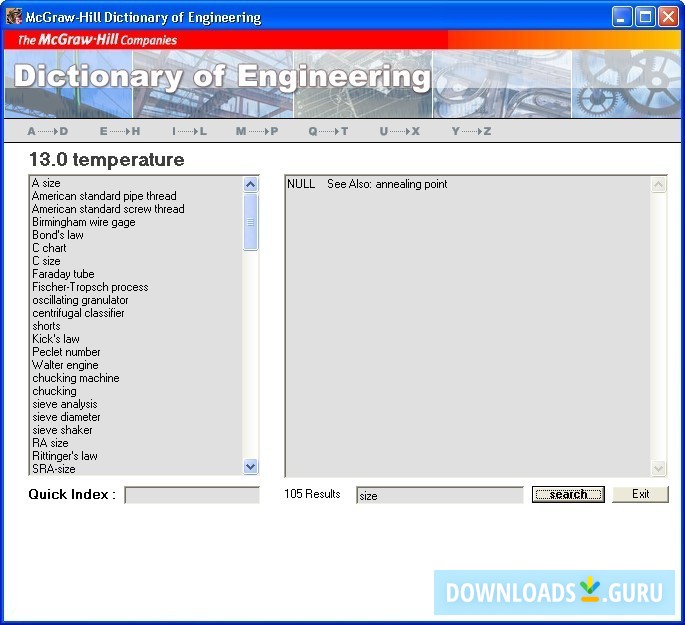Open the M–P alphabet range

click(x=257, y=131)
